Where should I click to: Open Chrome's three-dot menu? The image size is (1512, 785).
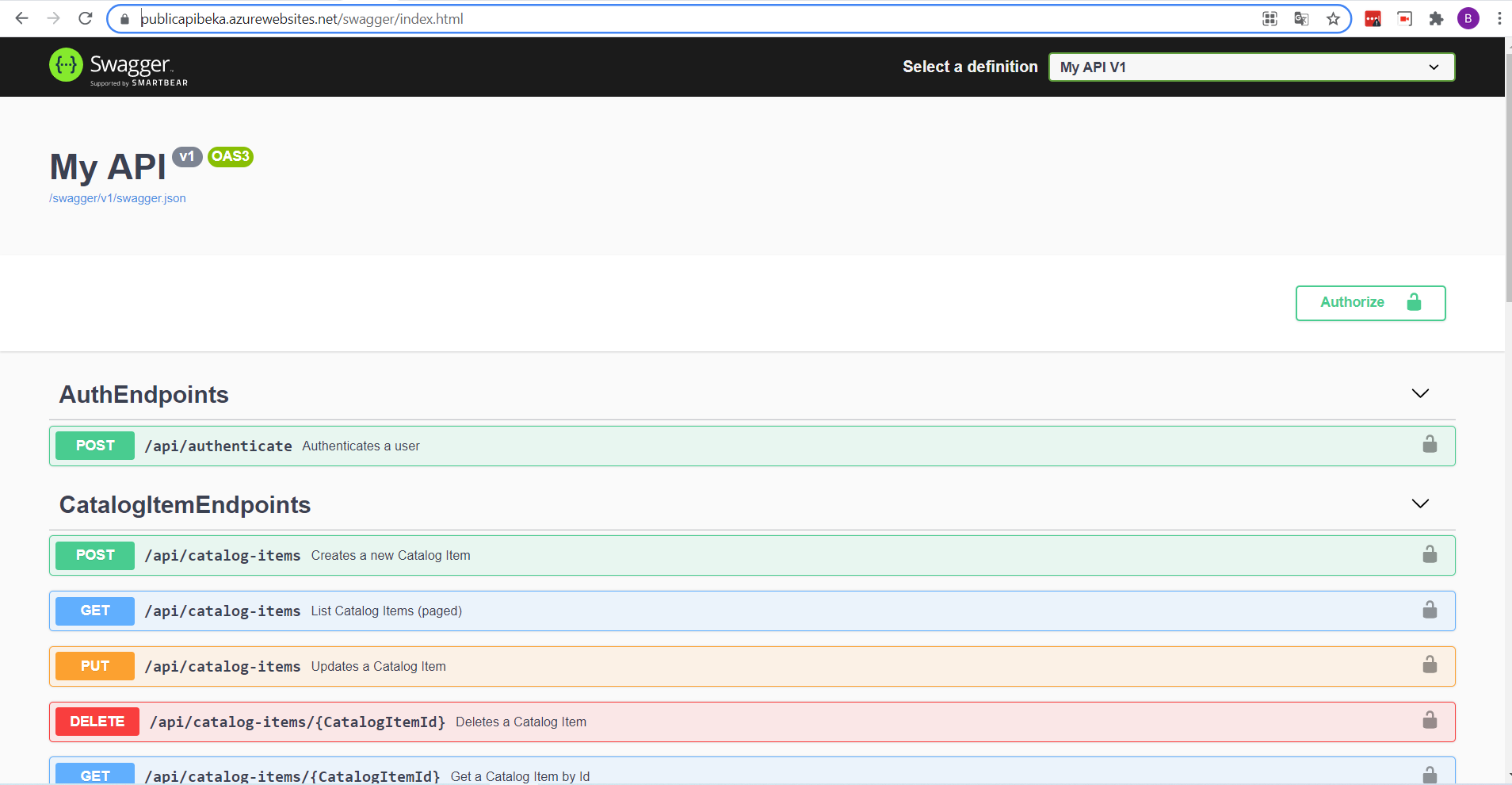(1499, 18)
